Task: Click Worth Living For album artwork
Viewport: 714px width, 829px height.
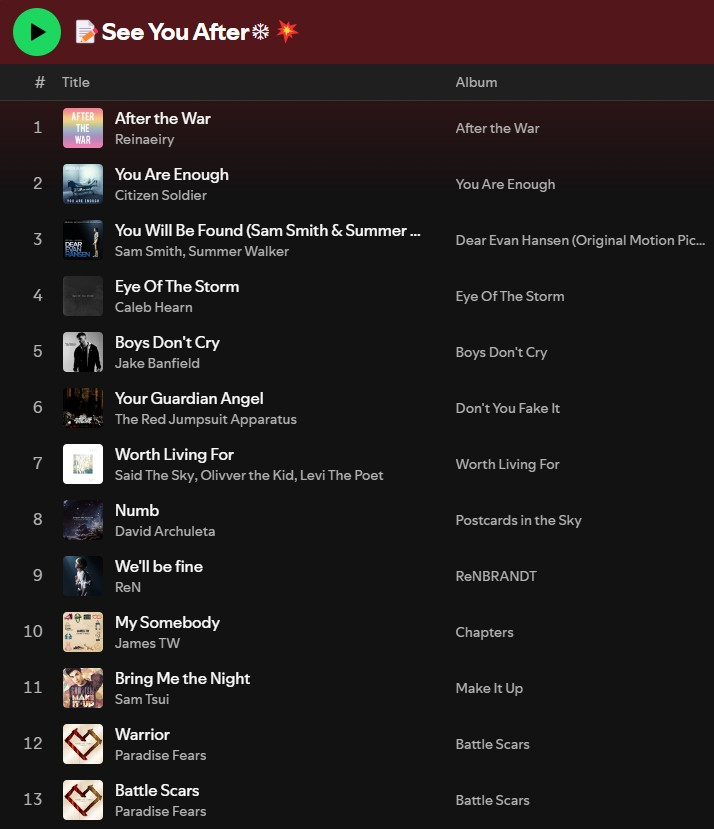Action: click(x=83, y=464)
